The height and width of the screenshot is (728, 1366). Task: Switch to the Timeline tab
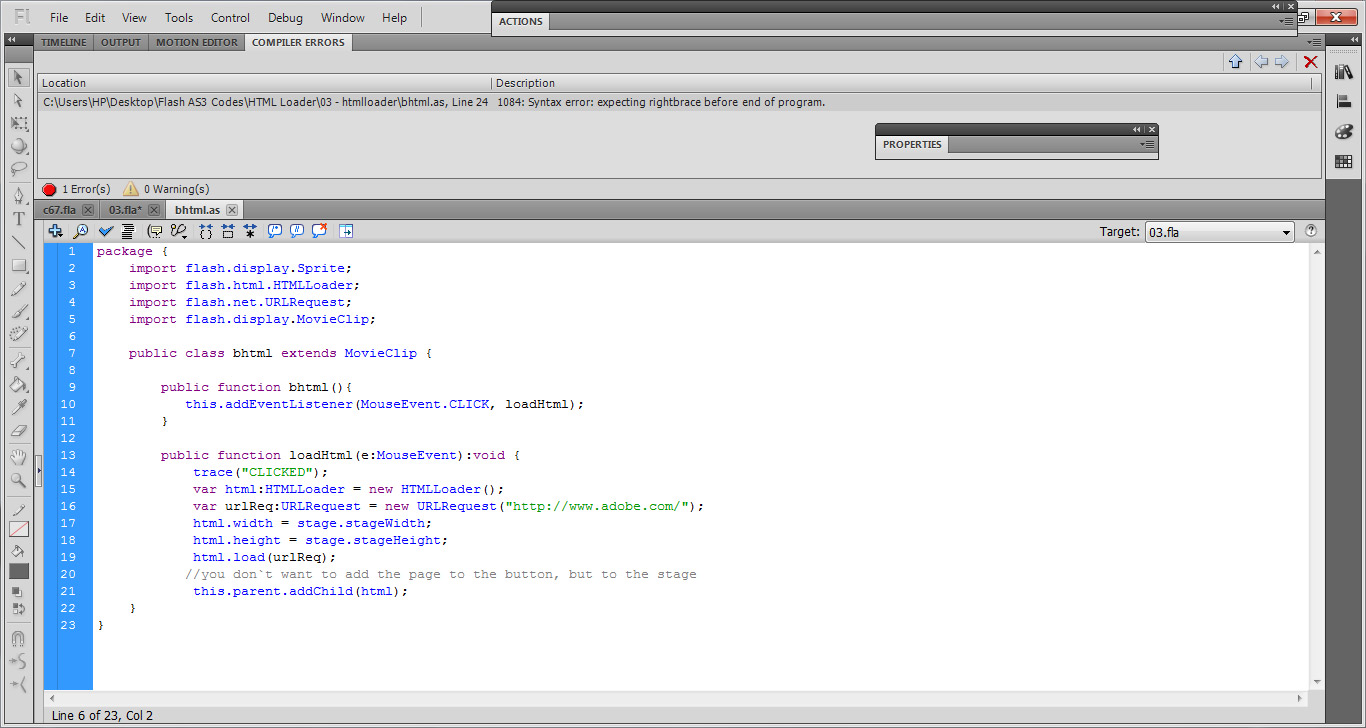(64, 42)
